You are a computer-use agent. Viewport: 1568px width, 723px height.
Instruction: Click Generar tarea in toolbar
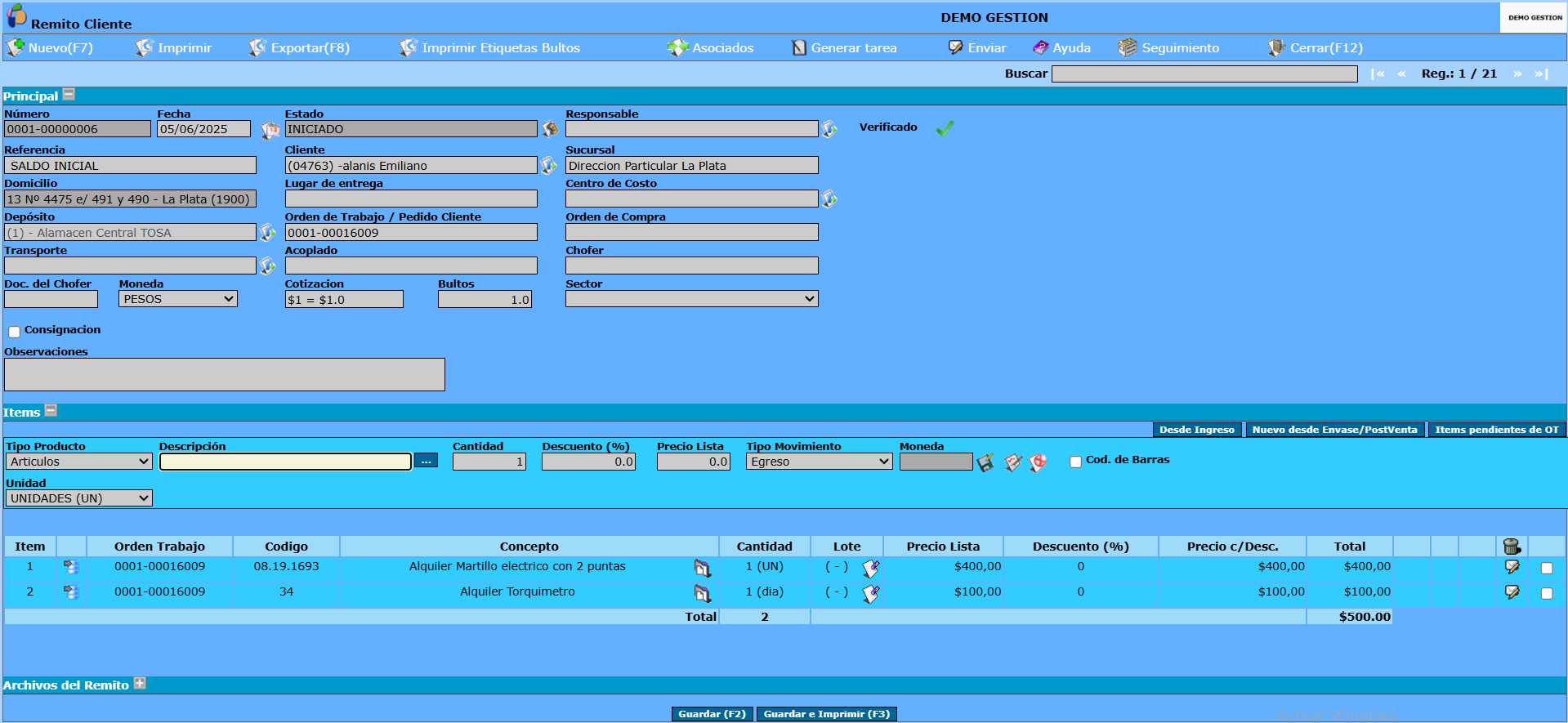click(844, 48)
